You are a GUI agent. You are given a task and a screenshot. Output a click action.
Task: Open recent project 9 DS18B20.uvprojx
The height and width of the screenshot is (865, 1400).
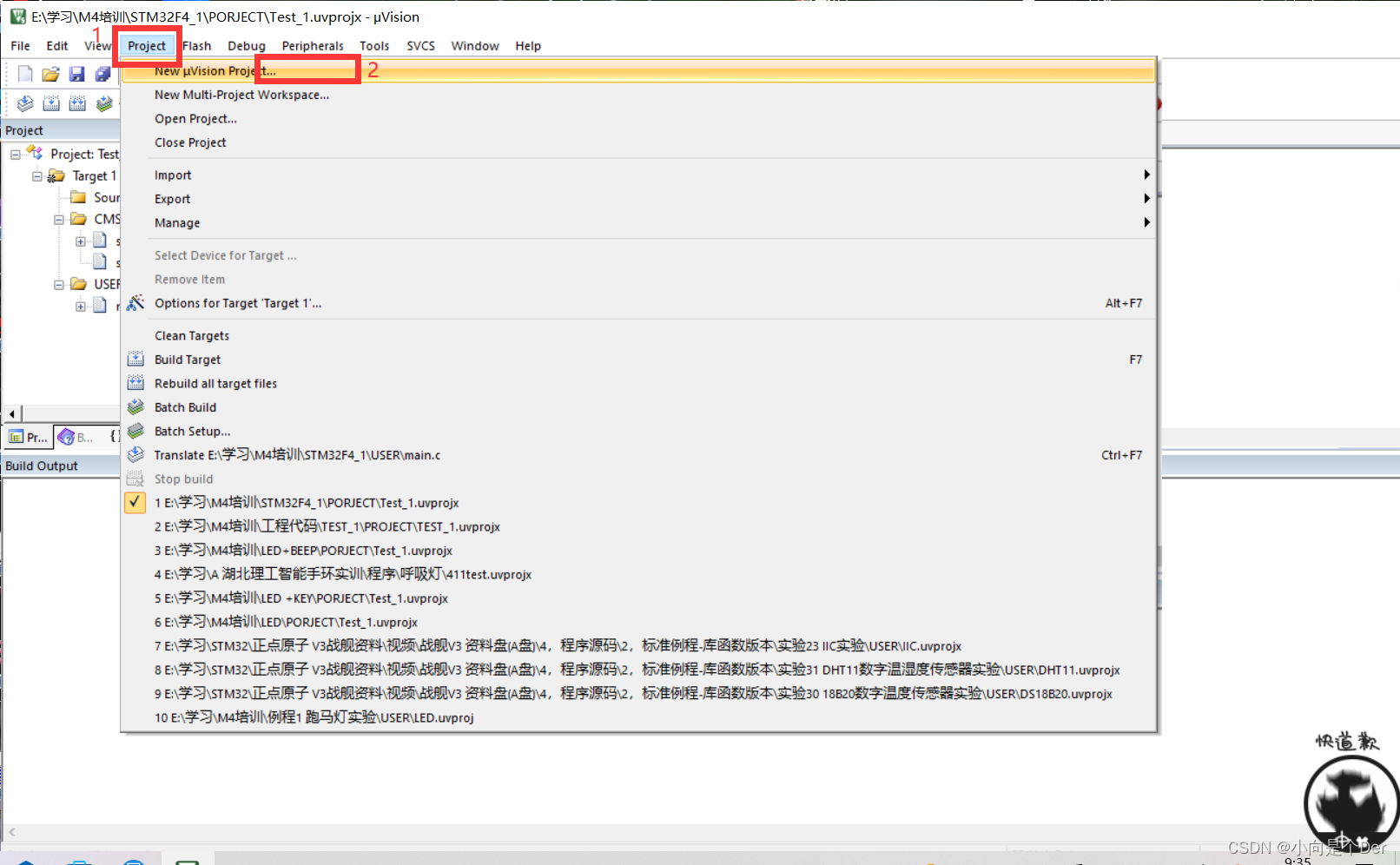pos(639,694)
